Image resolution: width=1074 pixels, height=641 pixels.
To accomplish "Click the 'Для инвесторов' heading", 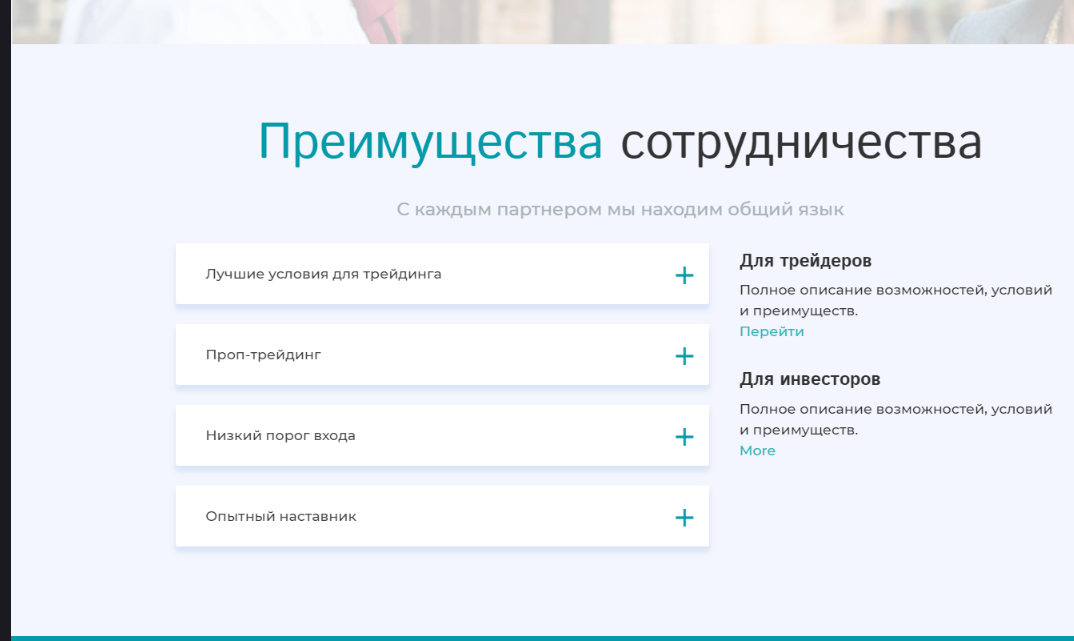I will tap(810, 379).
